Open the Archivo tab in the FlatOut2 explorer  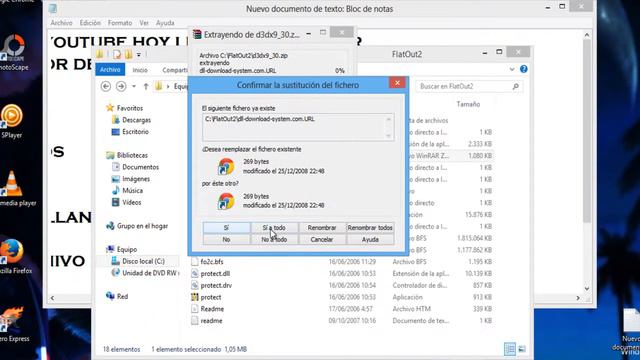(110, 70)
